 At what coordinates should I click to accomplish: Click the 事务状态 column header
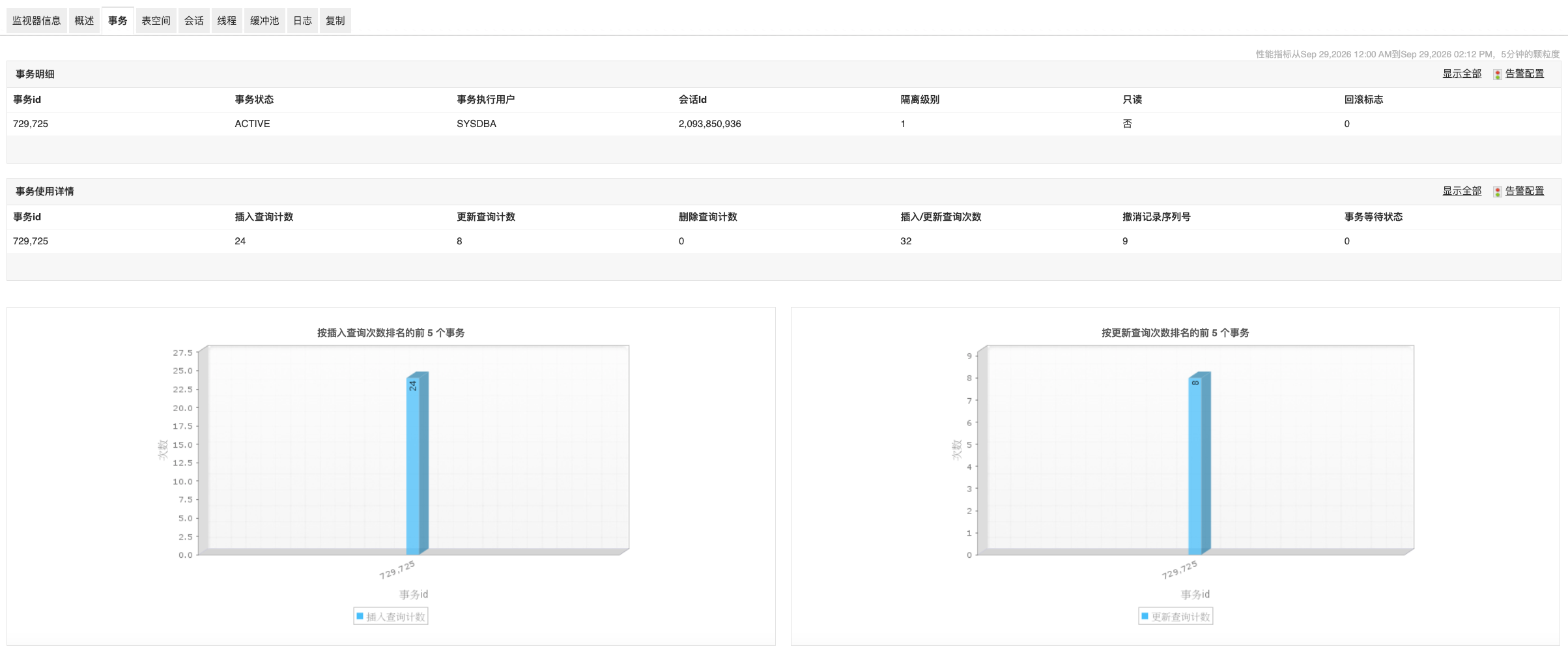click(254, 100)
